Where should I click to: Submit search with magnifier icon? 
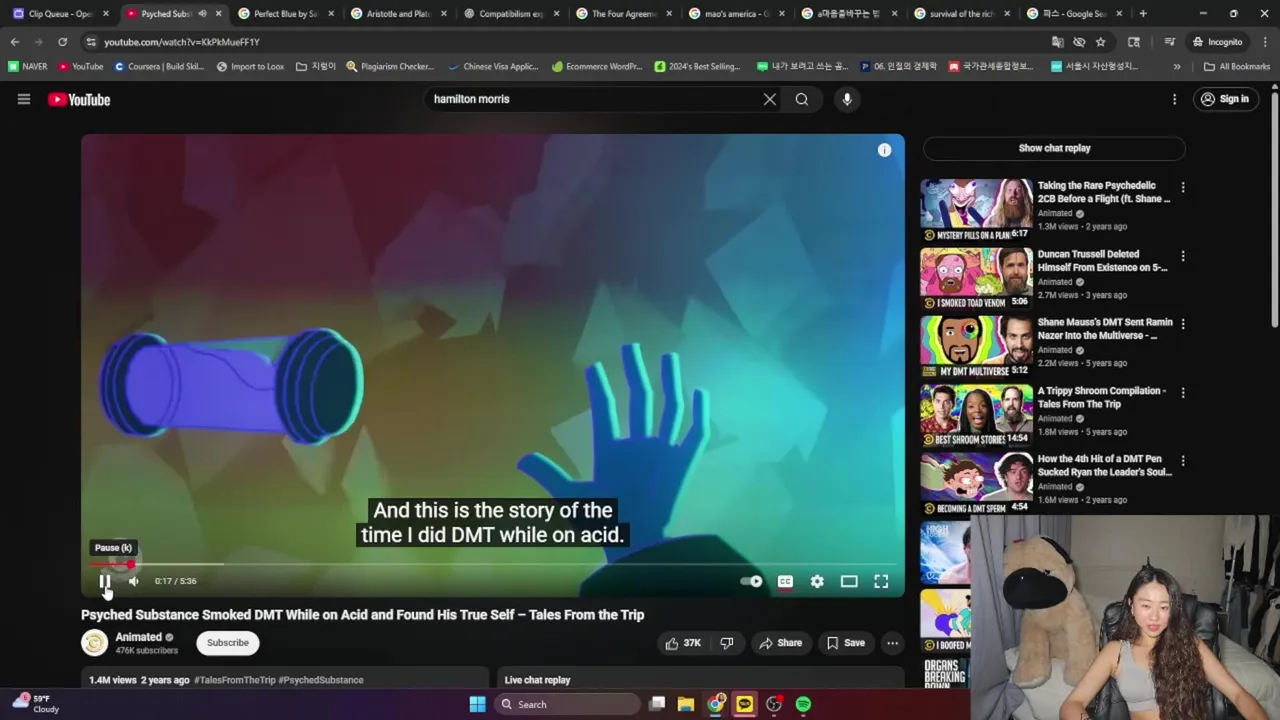click(x=802, y=99)
